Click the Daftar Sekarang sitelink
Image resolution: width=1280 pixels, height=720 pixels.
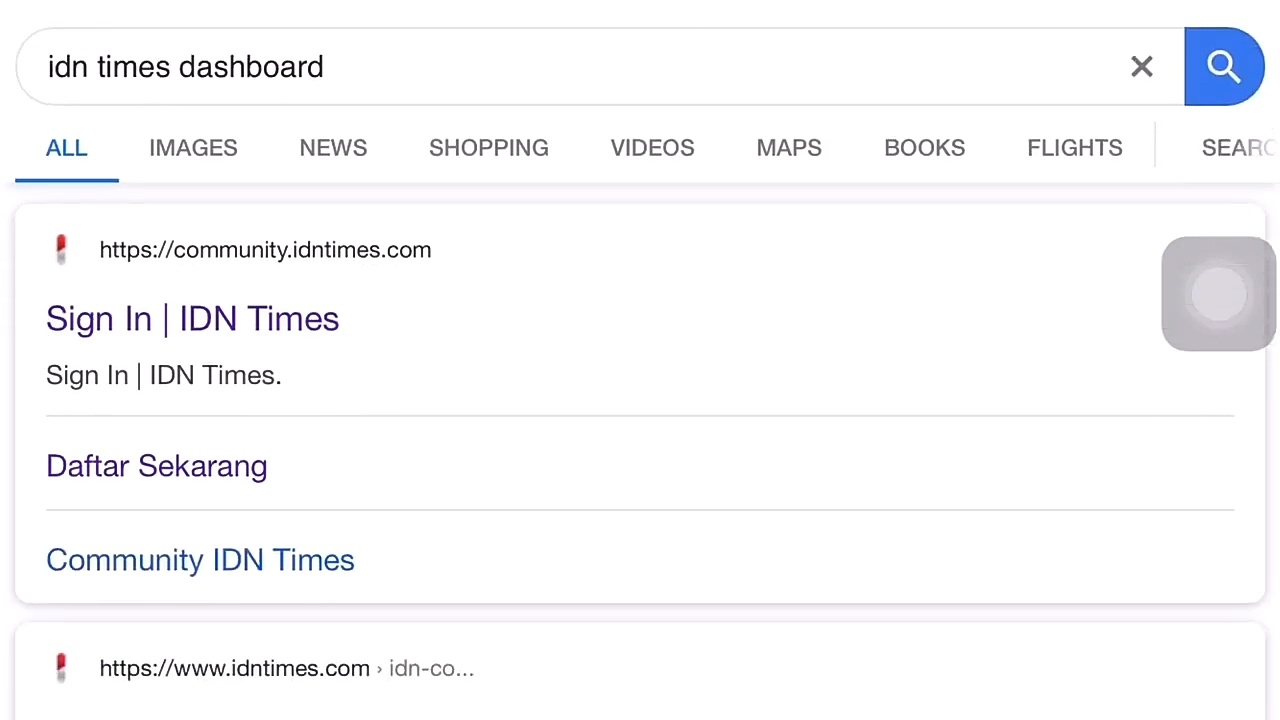pyautogui.click(x=156, y=466)
